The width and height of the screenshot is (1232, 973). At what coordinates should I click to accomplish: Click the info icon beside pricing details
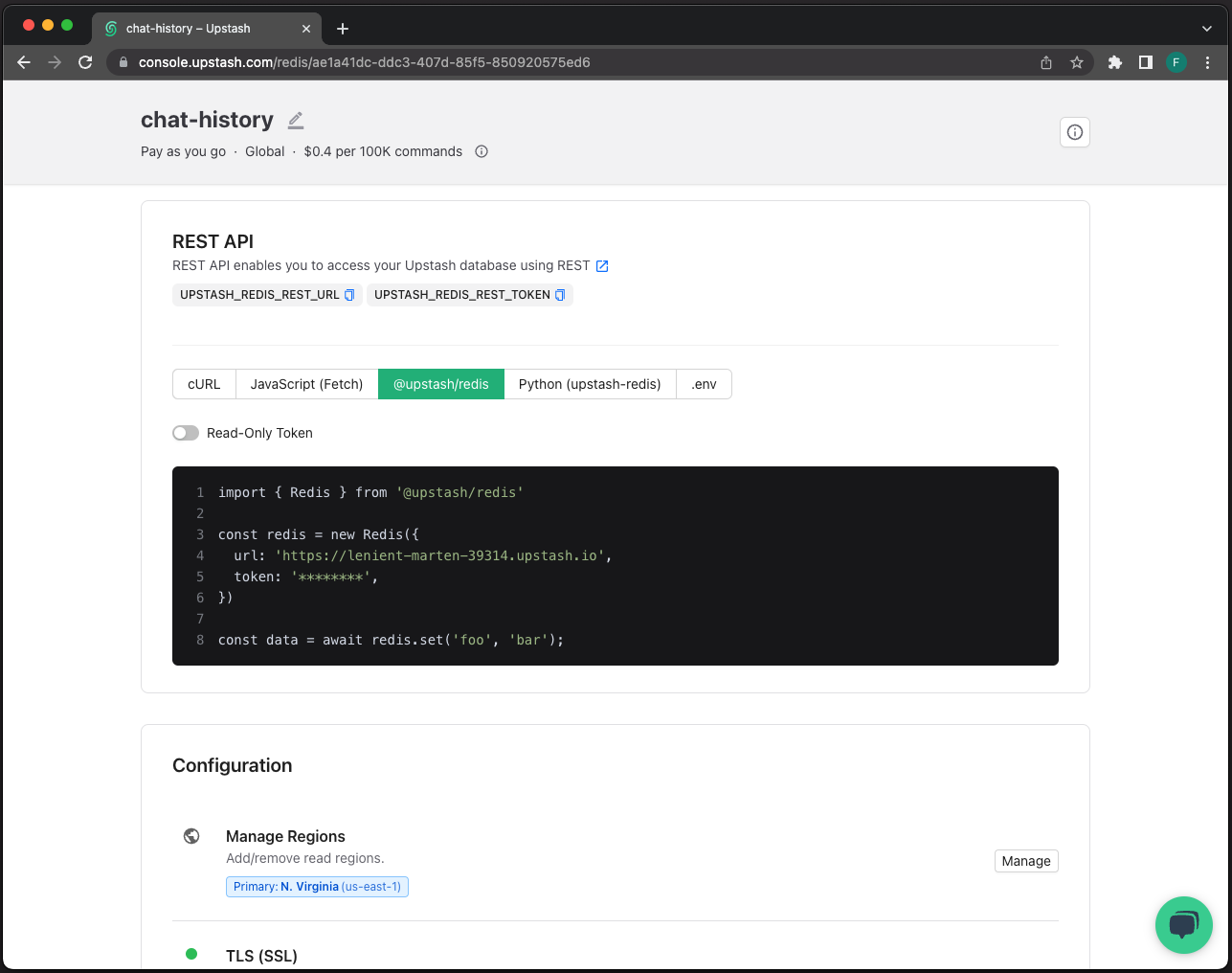coord(481,151)
